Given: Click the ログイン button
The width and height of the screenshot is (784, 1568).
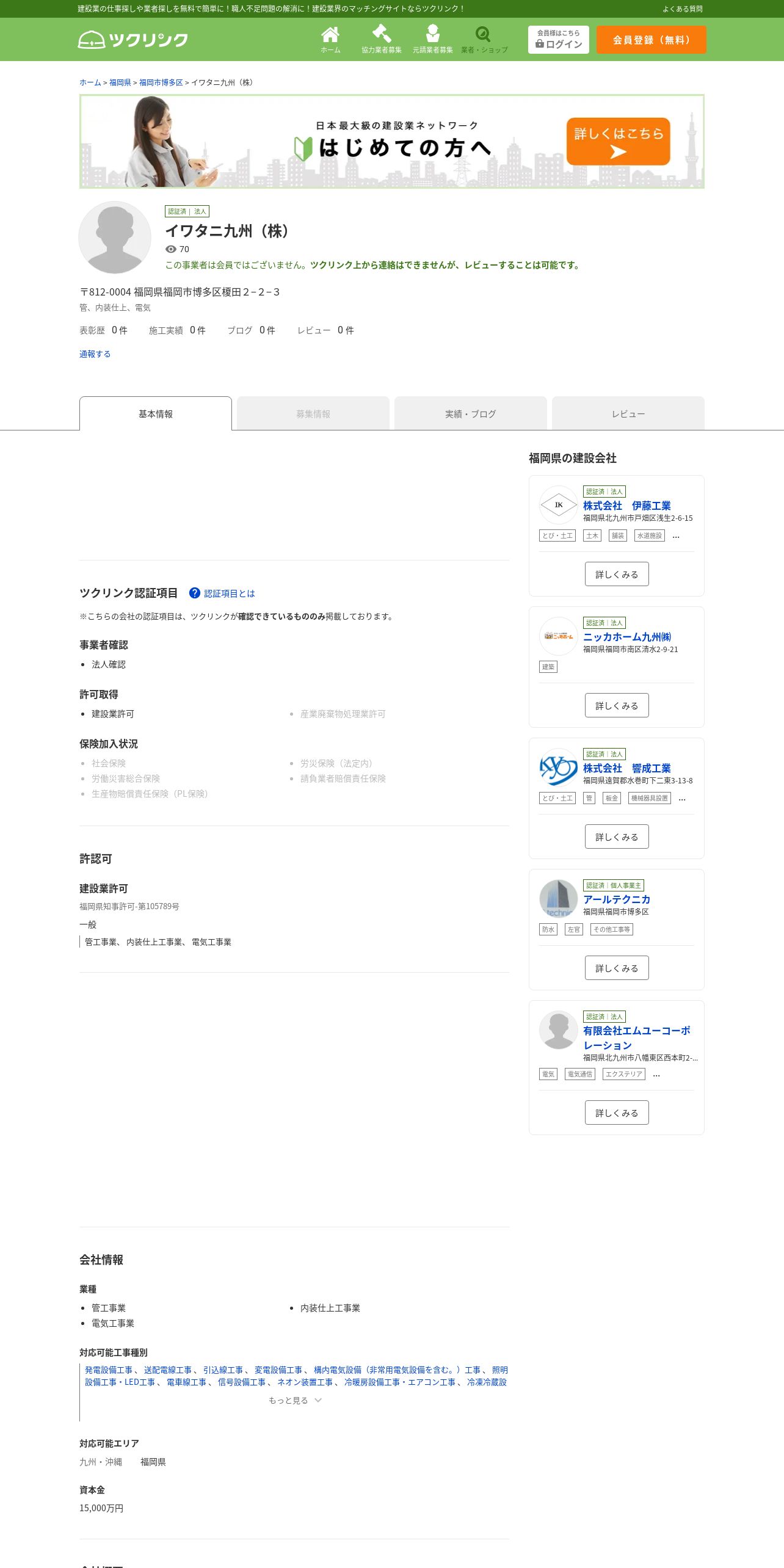Looking at the screenshot, I should pyautogui.click(x=559, y=40).
